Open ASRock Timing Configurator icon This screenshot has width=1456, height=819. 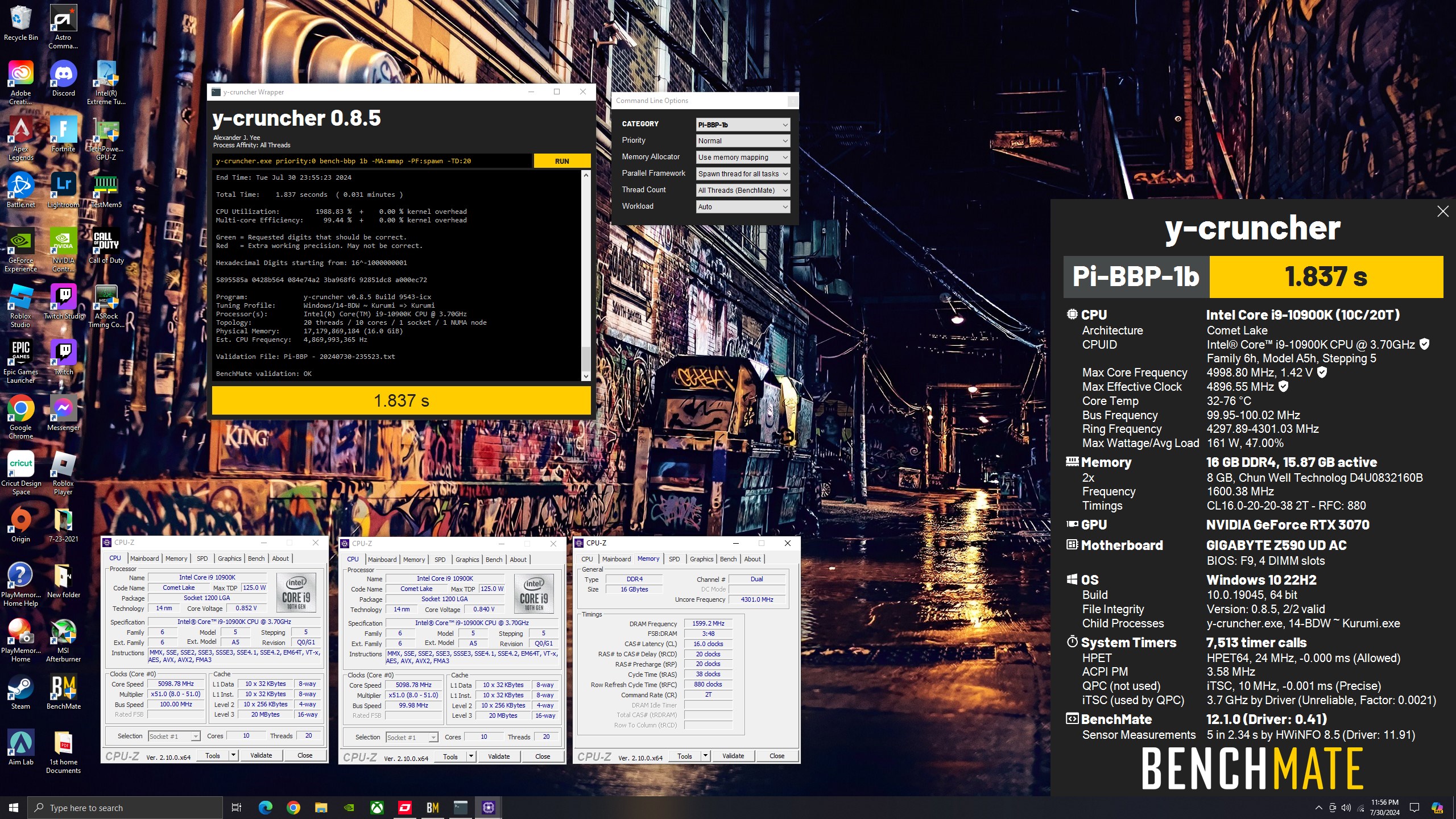coord(106,305)
